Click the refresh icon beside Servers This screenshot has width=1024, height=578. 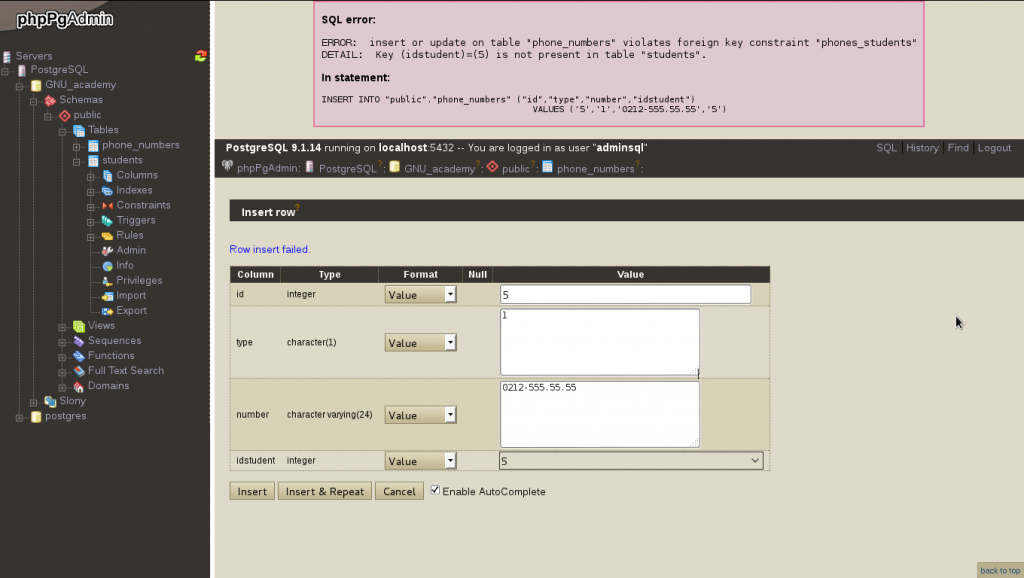[x=201, y=56]
